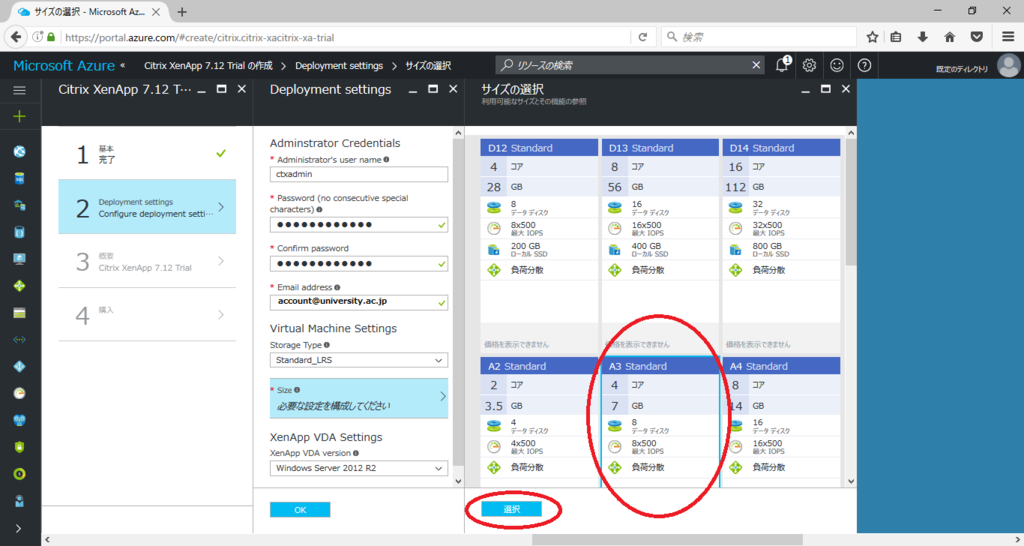This screenshot has height=546, width=1024.
Task: Maximize the Deployment settings blade
Action: click(433, 89)
